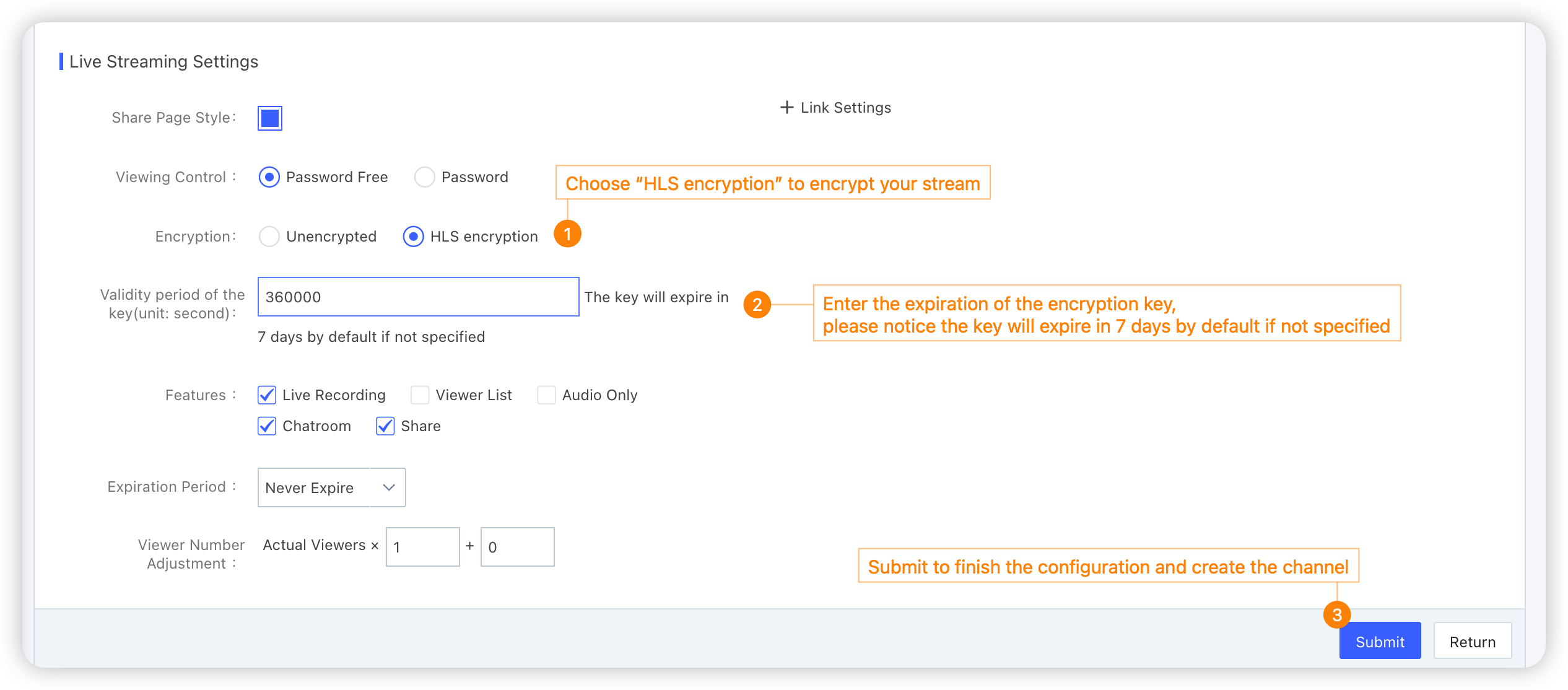Select the Password Free radio option

pyautogui.click(x=269, y=177)
